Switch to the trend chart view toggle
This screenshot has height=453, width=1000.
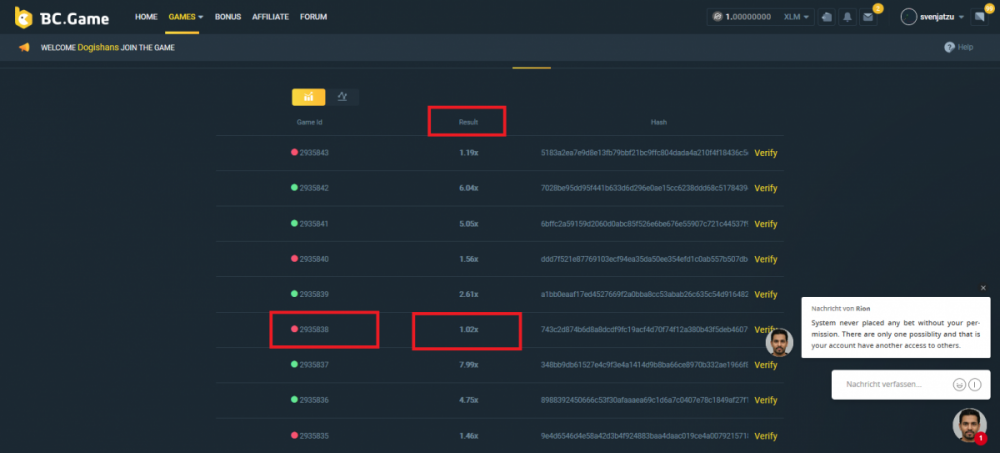coord(342,97)
